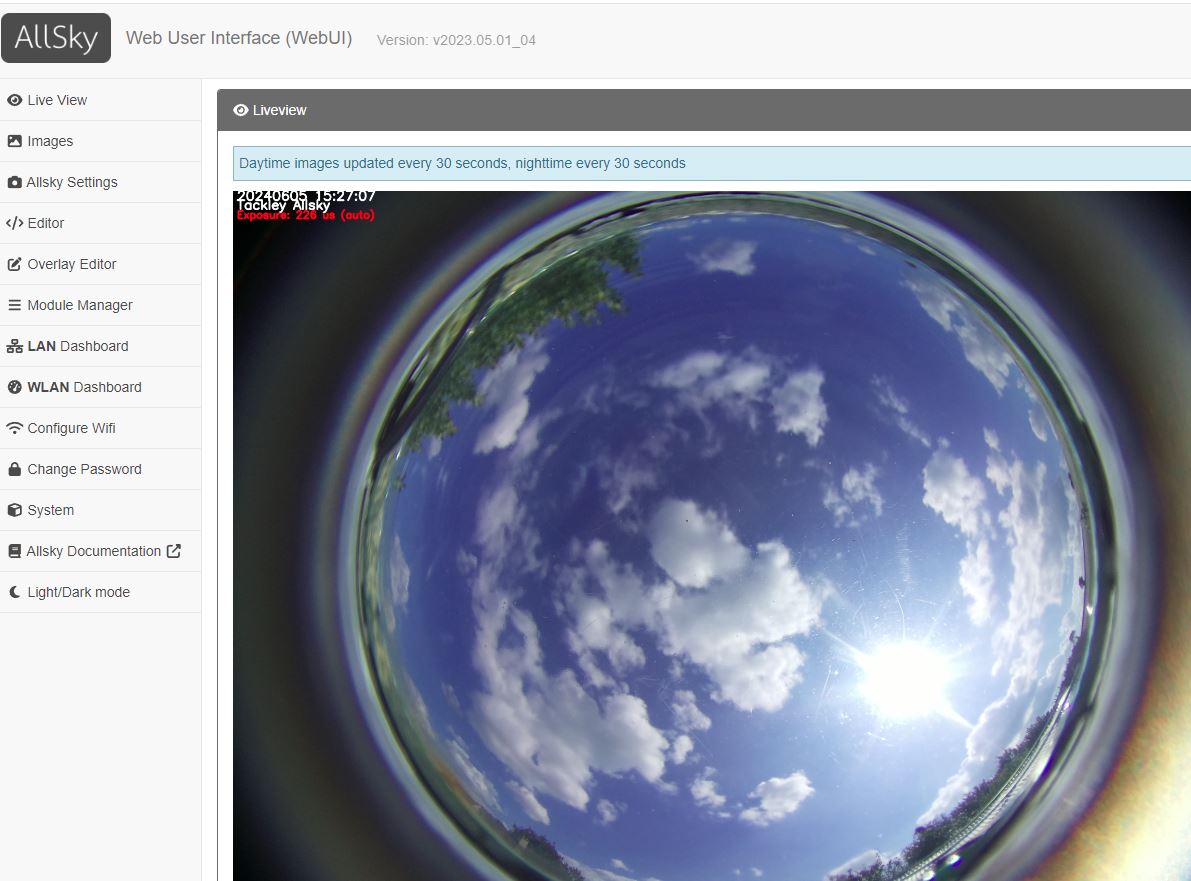Select Images in the sidebar menu
This screenshot has height=881, width=1191.
click(x=50, y=141)
